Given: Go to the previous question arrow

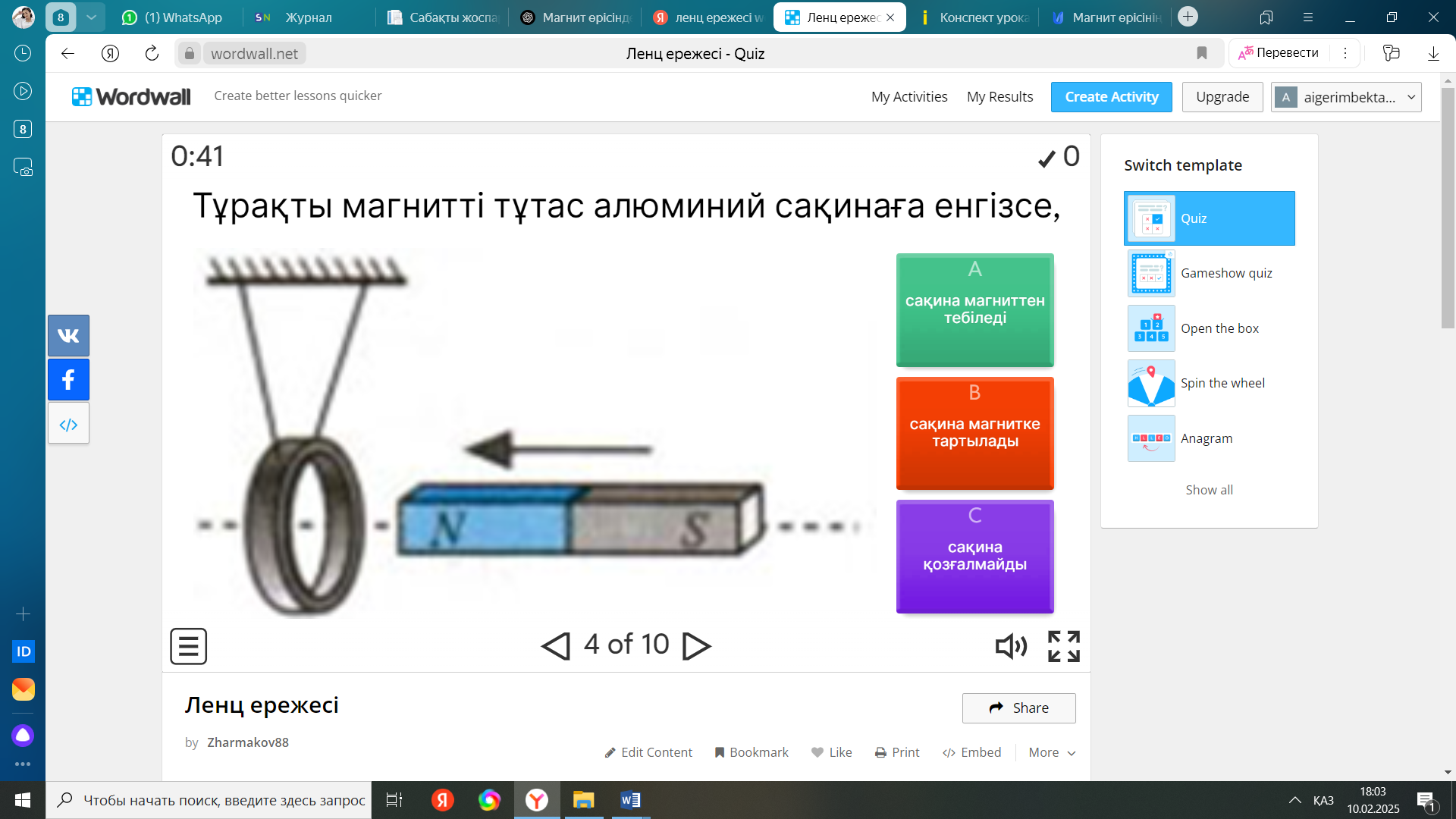Looking at the screenshot, I should tap(556, 646).
